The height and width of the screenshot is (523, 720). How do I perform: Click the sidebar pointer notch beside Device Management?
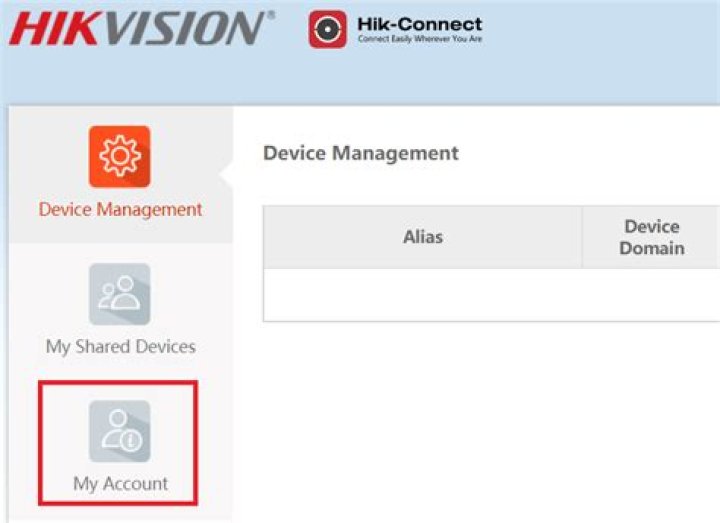pyautogui.click(x=227, y=174)
